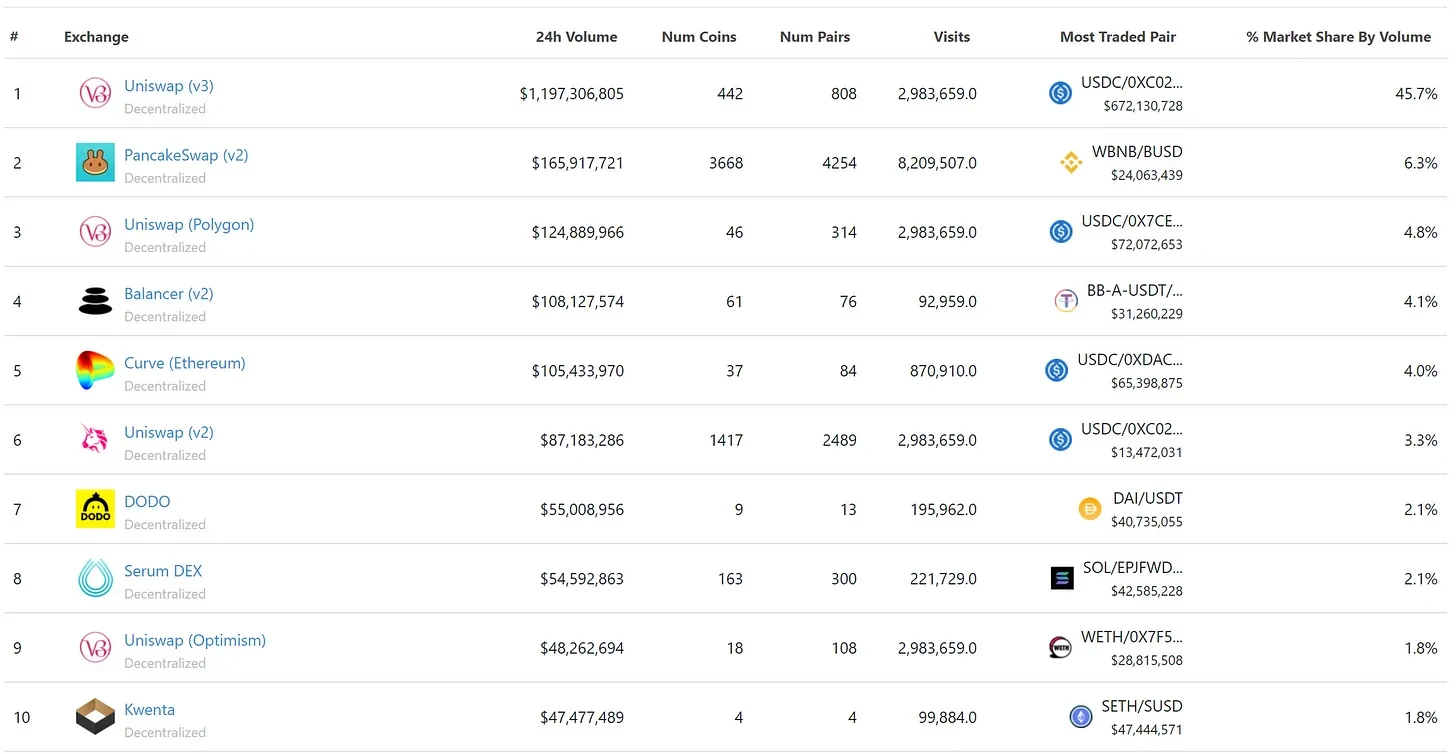Select the $47,477,489 volume cell

582,717
